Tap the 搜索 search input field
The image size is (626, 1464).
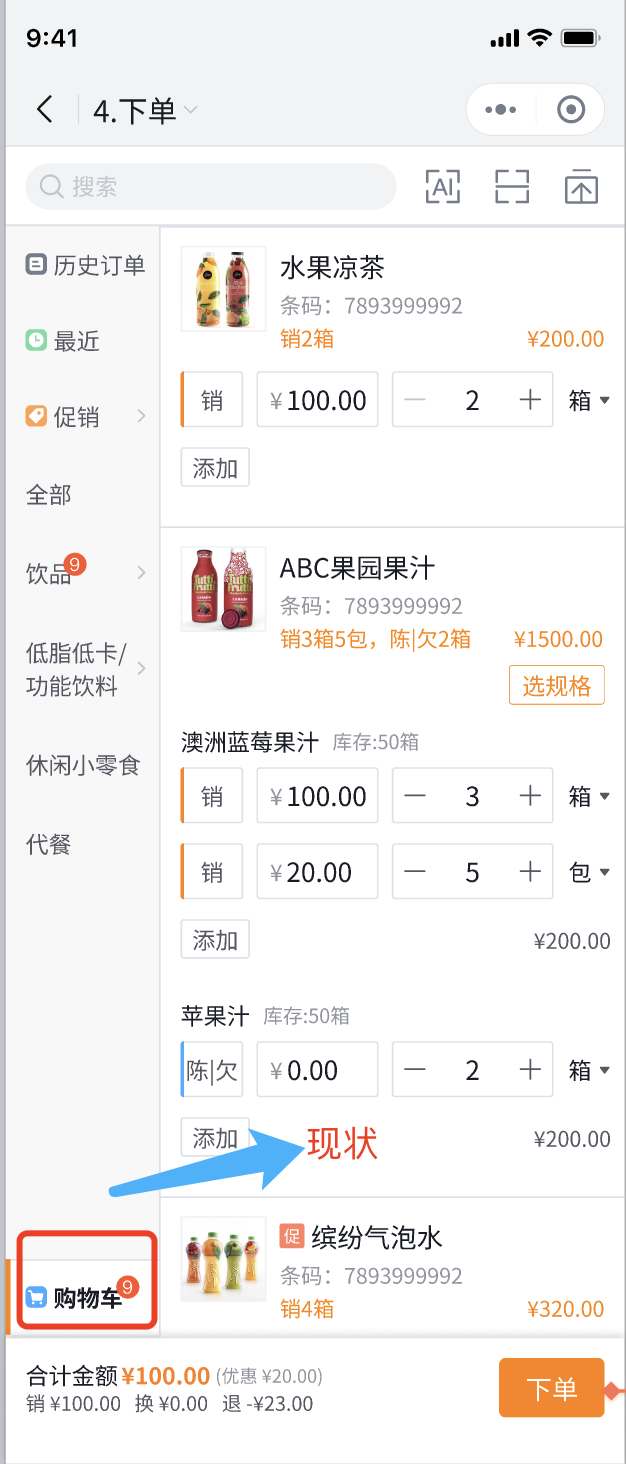pos(200,186)
